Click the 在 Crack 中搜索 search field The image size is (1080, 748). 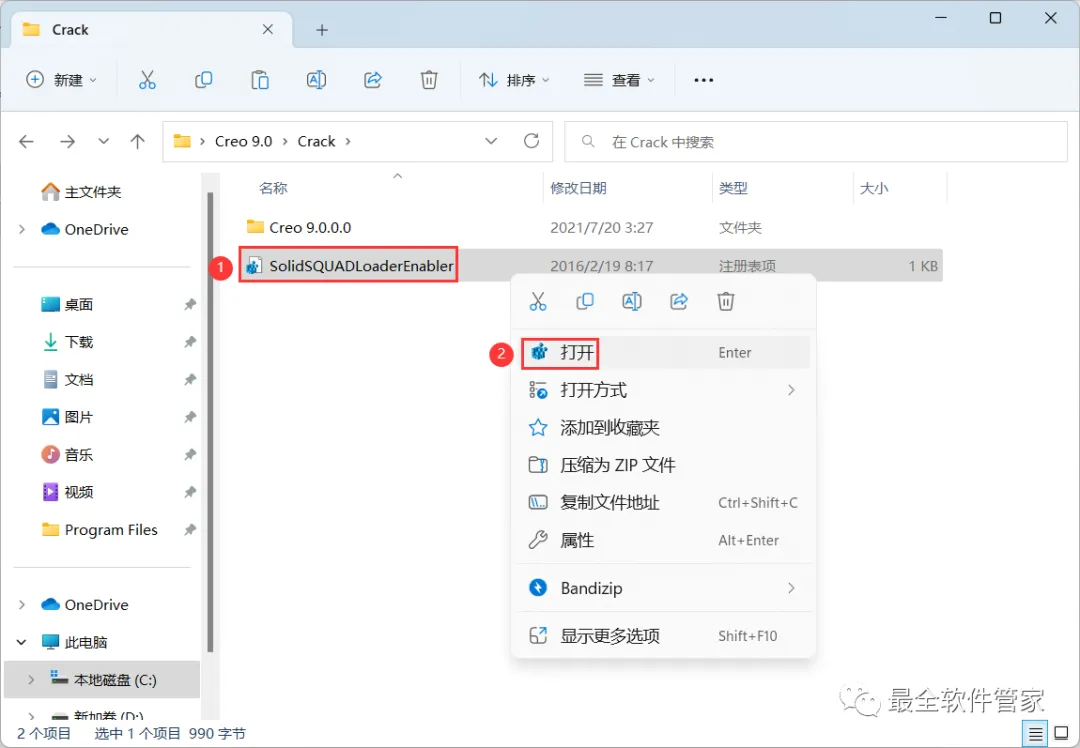(816, 142)
